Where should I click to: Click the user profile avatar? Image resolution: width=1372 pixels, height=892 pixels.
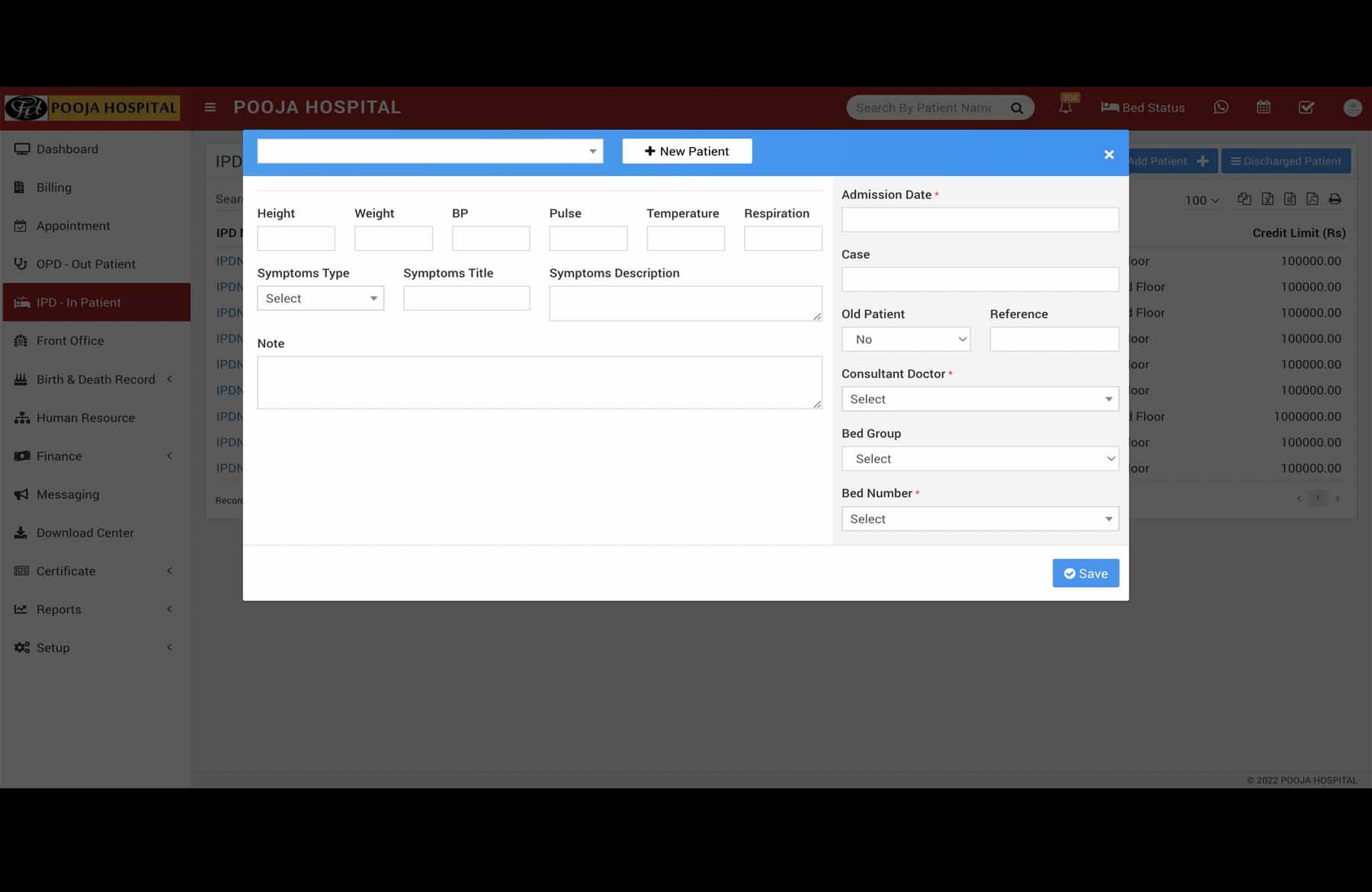pyautogui.click(x=1352, y=107)
